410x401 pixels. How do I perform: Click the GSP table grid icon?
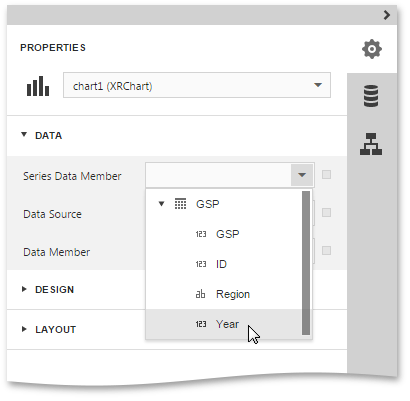point(180,204)
